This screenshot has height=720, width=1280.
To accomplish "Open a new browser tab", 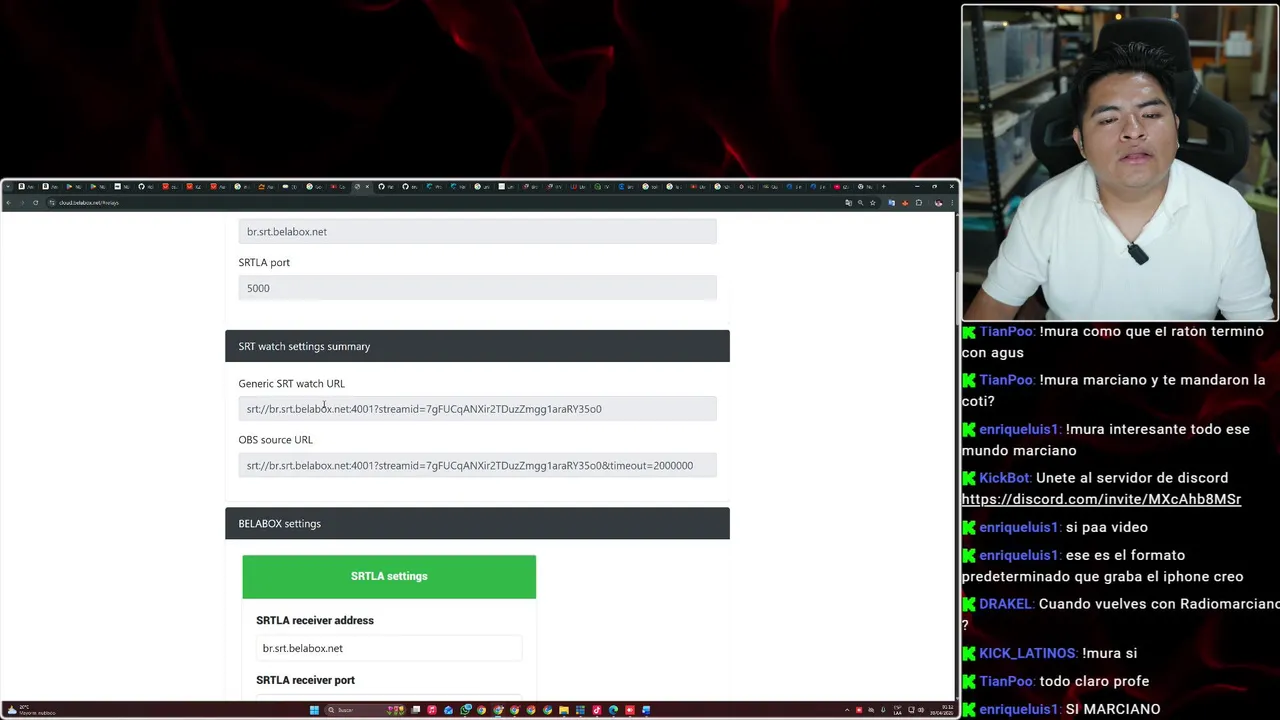I will pos(883,186).
